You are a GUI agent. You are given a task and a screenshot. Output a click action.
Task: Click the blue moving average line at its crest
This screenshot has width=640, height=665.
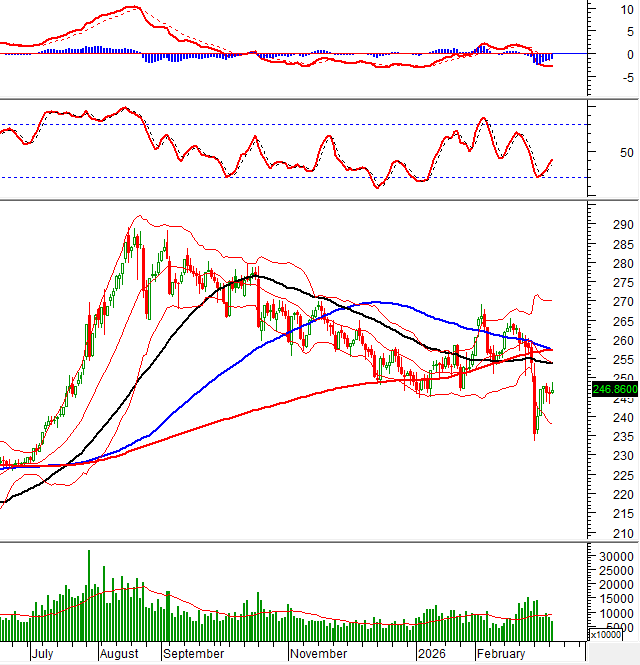pyautogui.click(x=375, y=302)
